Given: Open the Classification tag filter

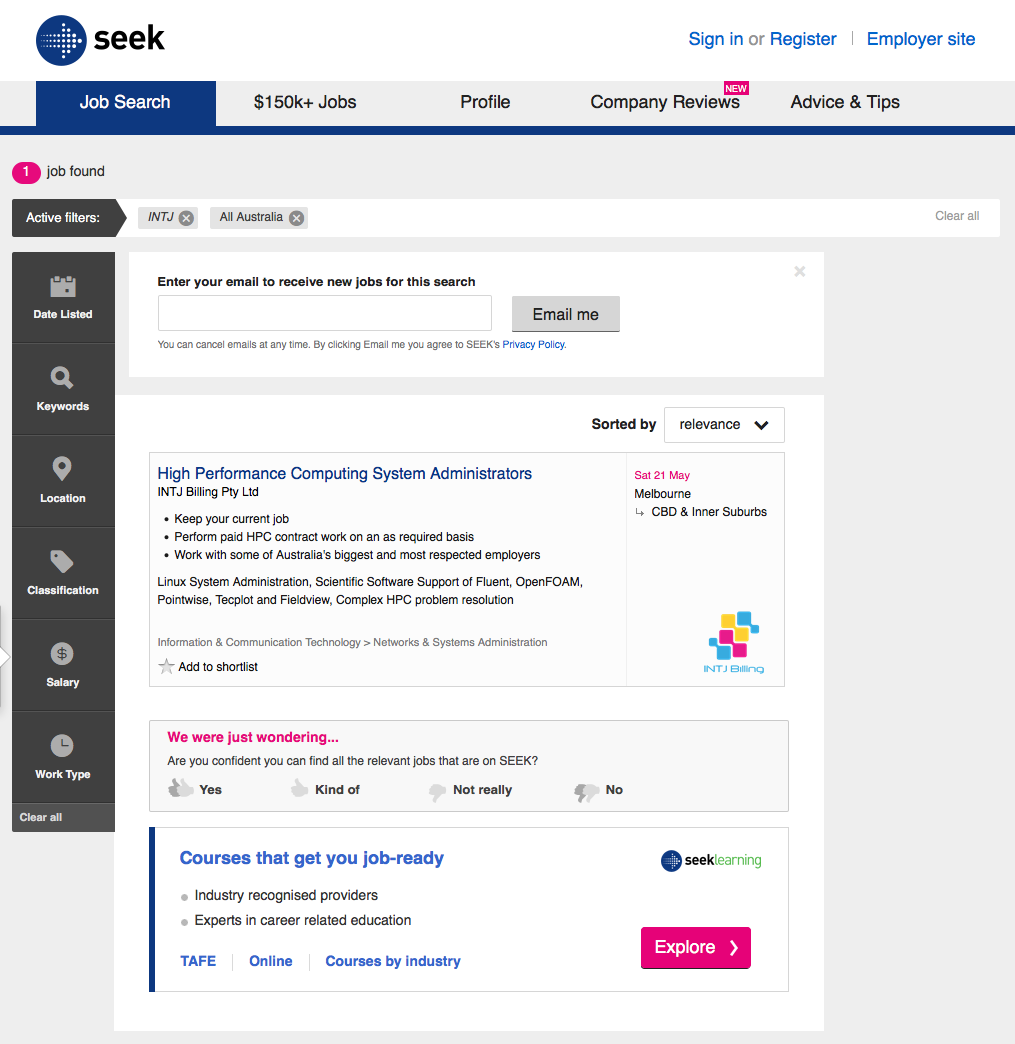Looking at the screenshot, I should [63, 573].
